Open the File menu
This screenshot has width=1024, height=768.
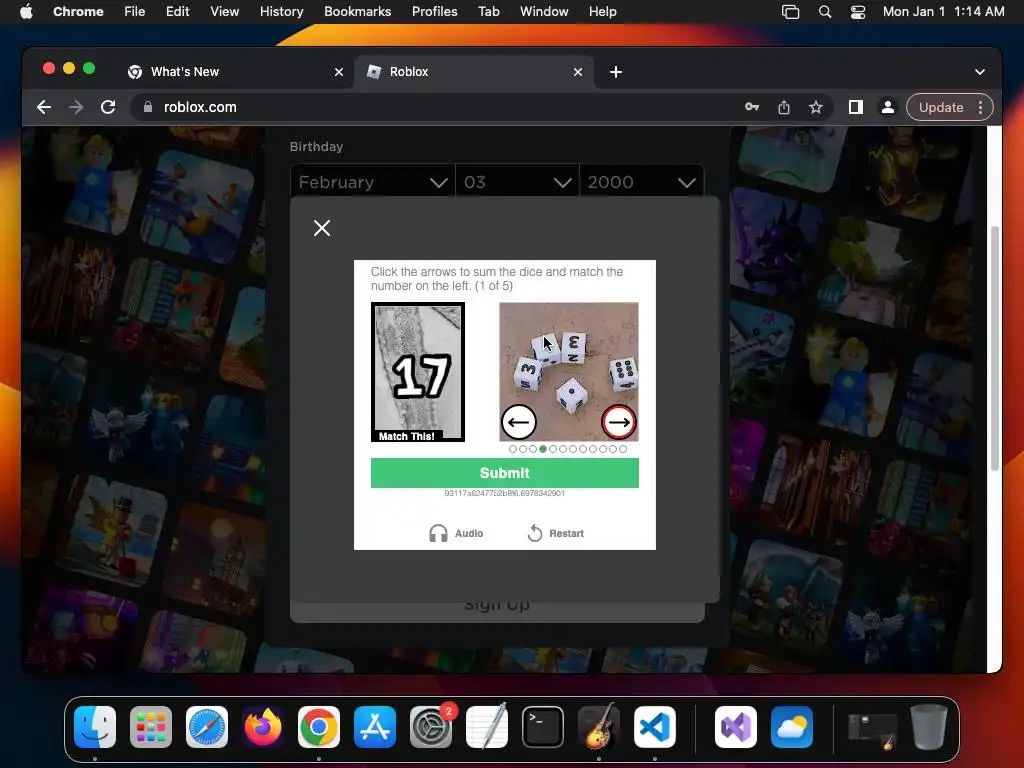(x=135, y=12)
